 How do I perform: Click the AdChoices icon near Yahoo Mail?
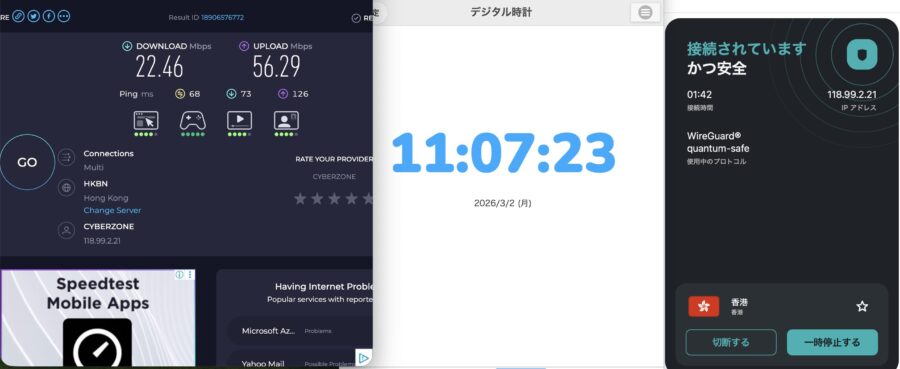pos(363,359)
